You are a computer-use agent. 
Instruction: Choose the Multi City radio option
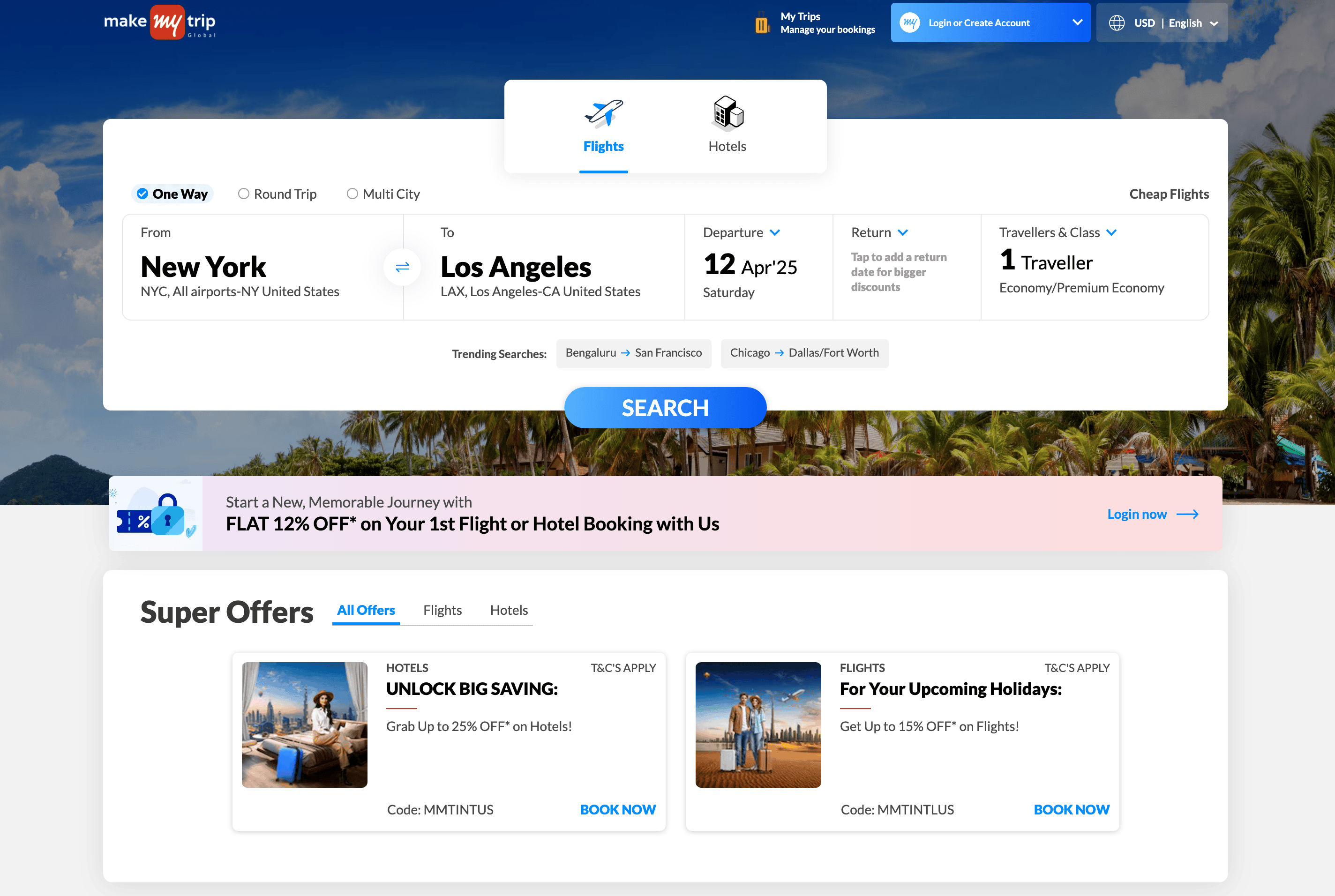(352, 194)
